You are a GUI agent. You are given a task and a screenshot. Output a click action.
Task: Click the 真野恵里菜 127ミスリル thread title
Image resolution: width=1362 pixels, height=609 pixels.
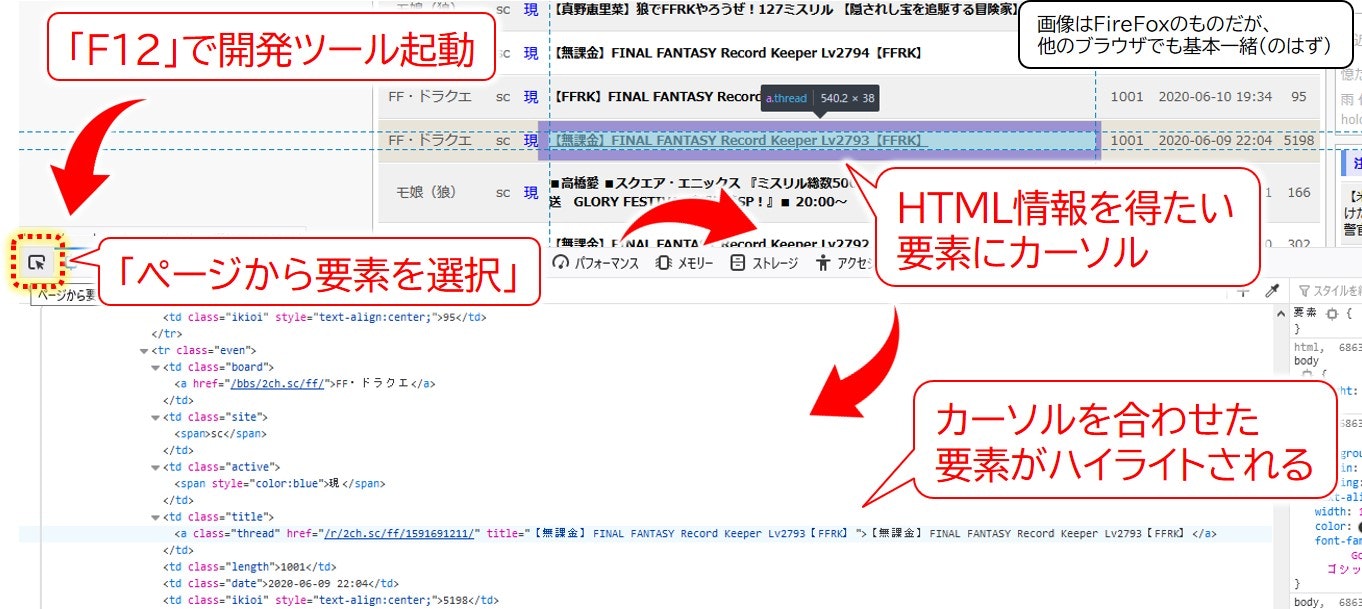point(783,9)
